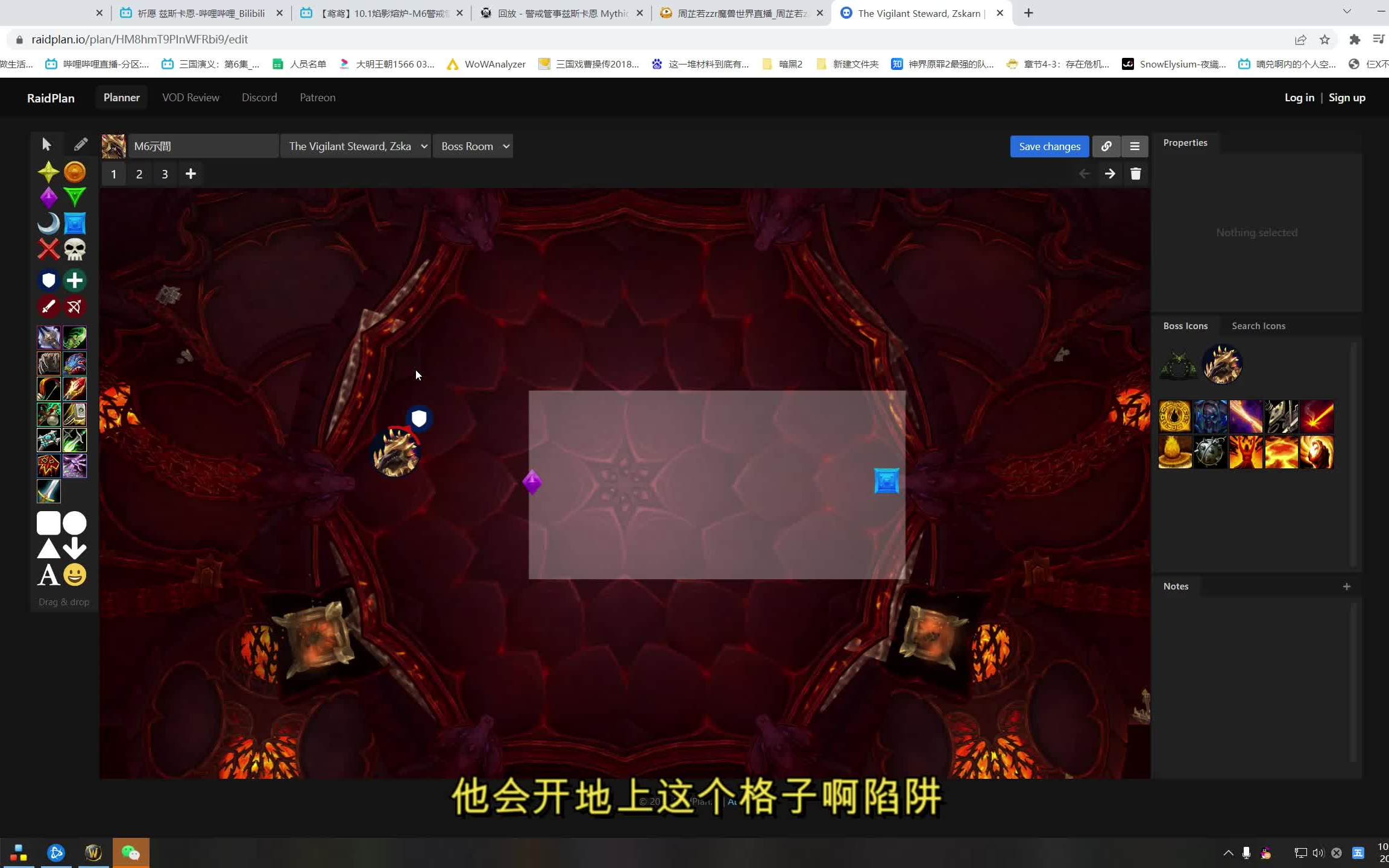Screen dimensions: 1389x868
Task: Select the cursor/select tool
Action: point(45,144)
